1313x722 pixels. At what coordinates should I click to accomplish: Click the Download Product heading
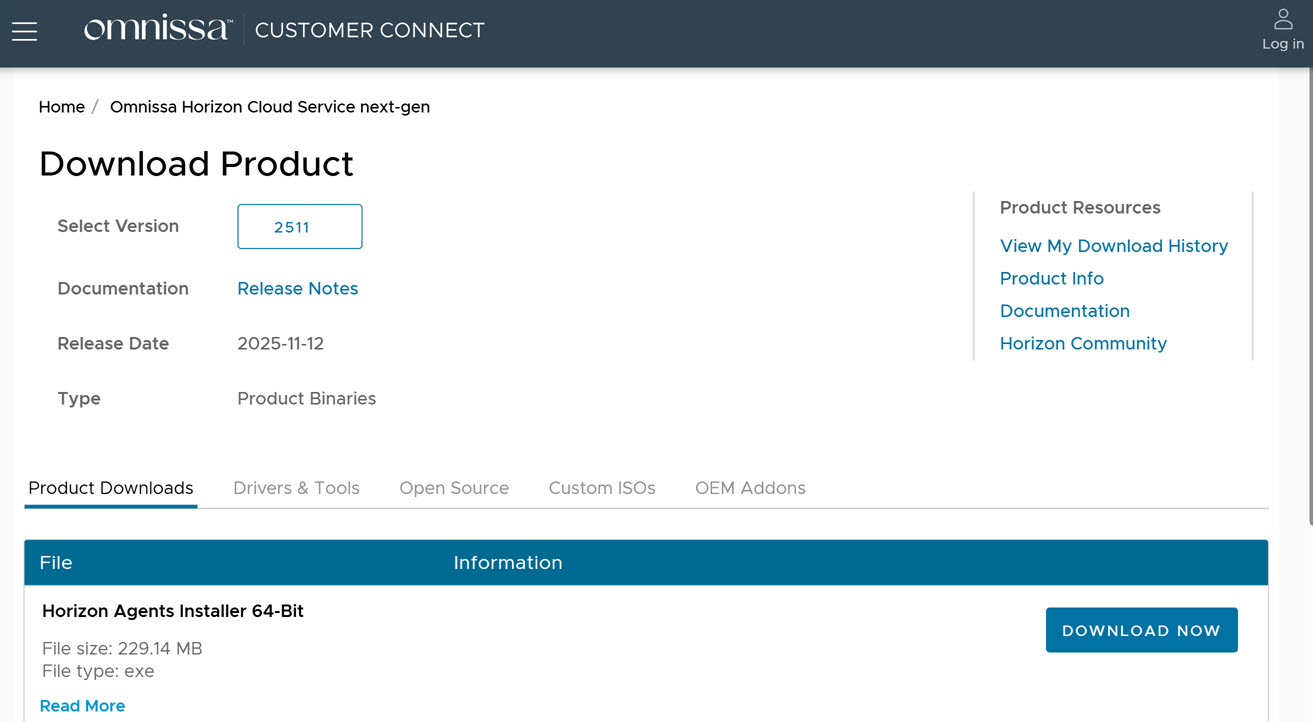(x=196, y=164)
